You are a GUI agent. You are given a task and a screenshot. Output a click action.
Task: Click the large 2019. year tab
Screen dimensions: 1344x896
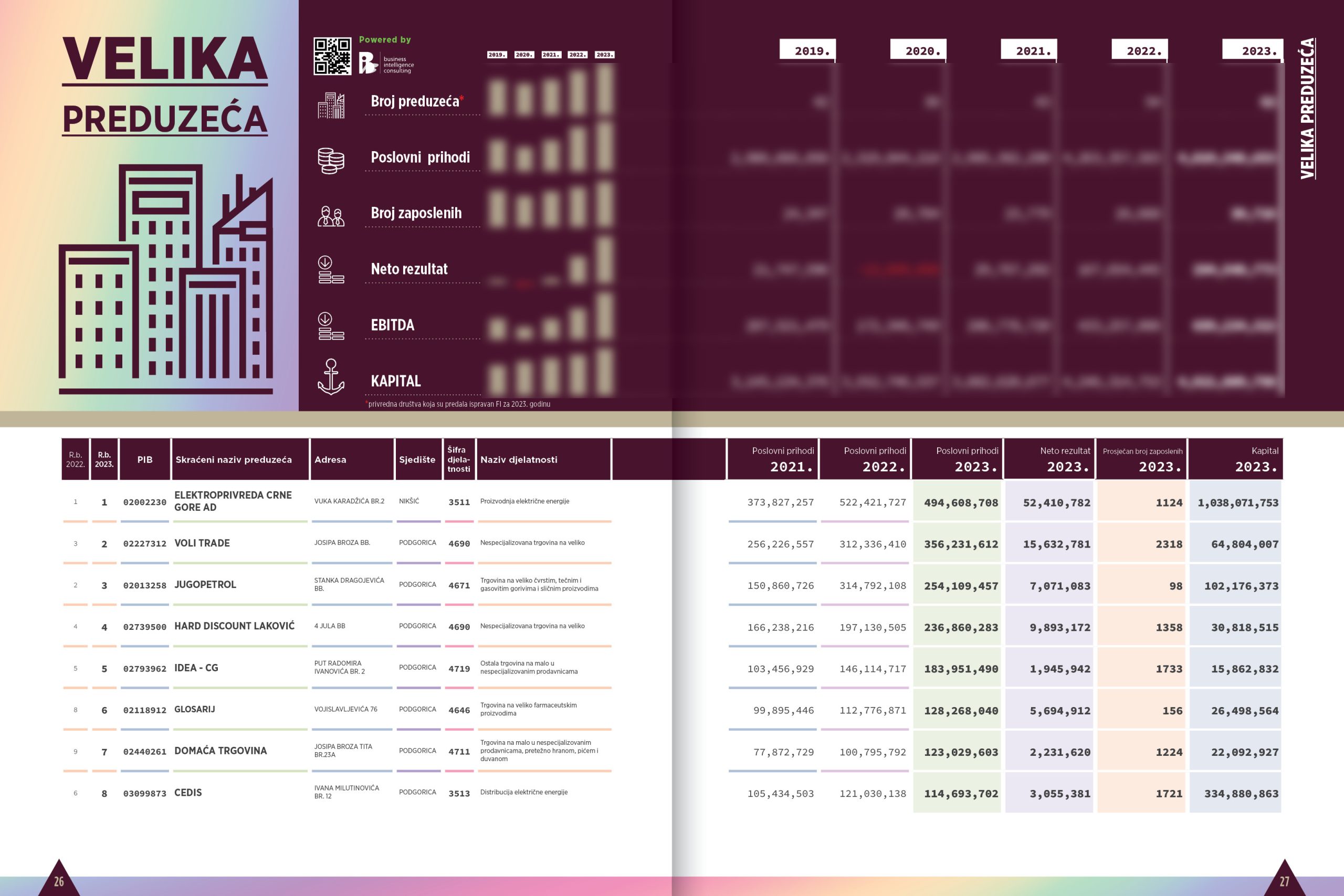coord(808,50)
